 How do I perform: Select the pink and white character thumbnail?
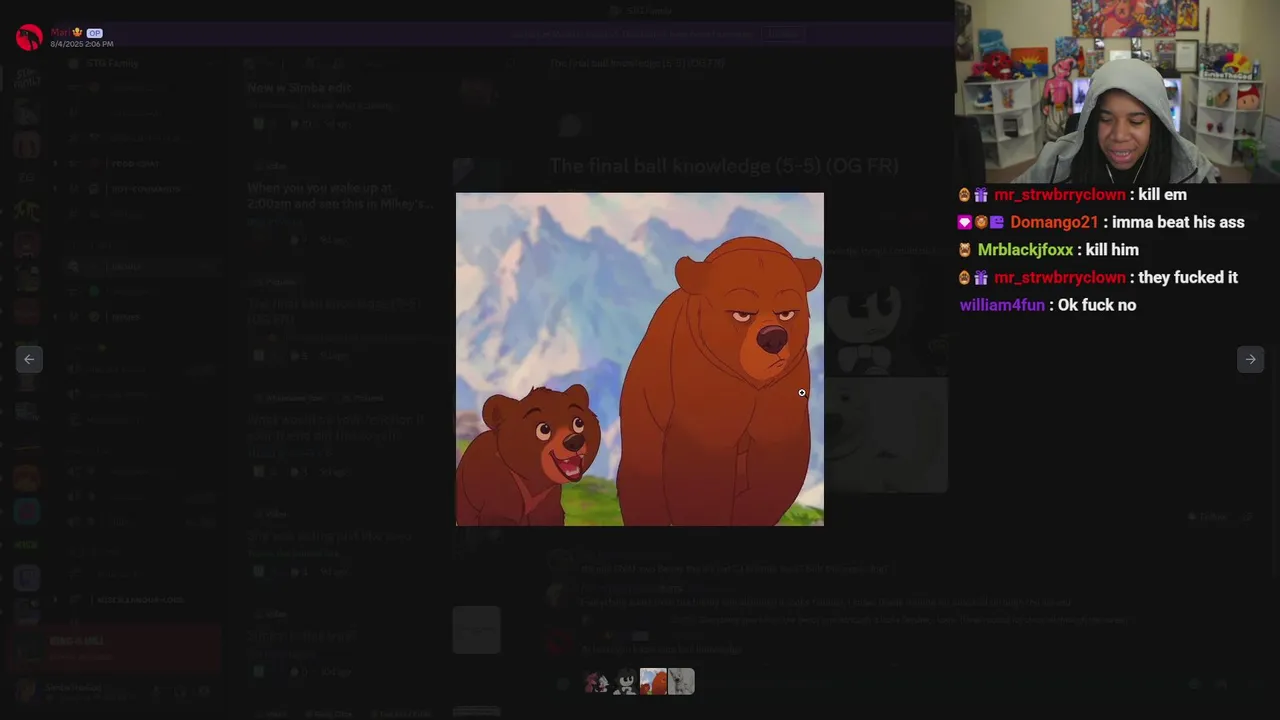point(597,682)
